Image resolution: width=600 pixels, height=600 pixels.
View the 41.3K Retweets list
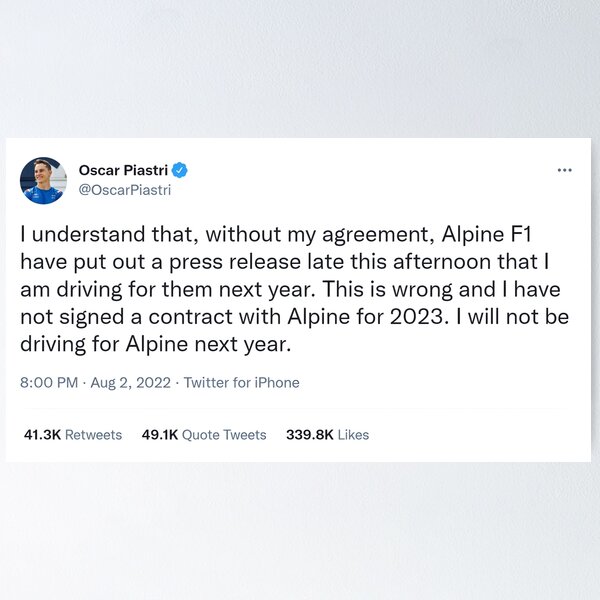(72, 434)
